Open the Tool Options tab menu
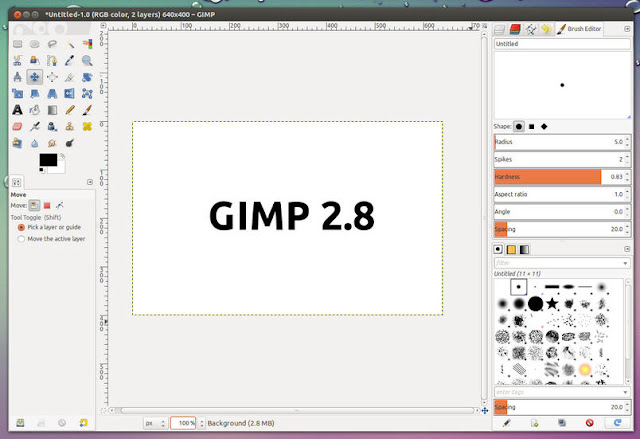The image size is (640, 439). (90, 182)
